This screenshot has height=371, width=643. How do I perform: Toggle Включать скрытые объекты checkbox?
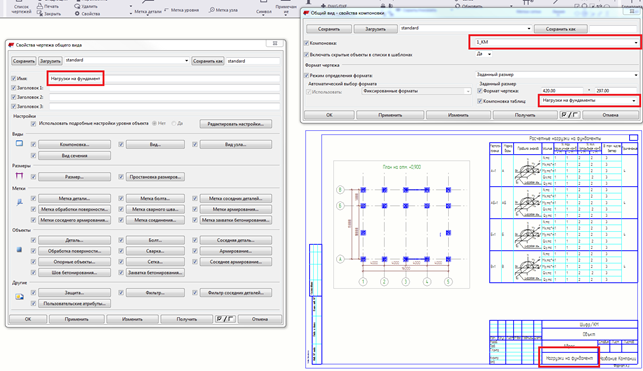pyautogui.click(x=306, y=55)
